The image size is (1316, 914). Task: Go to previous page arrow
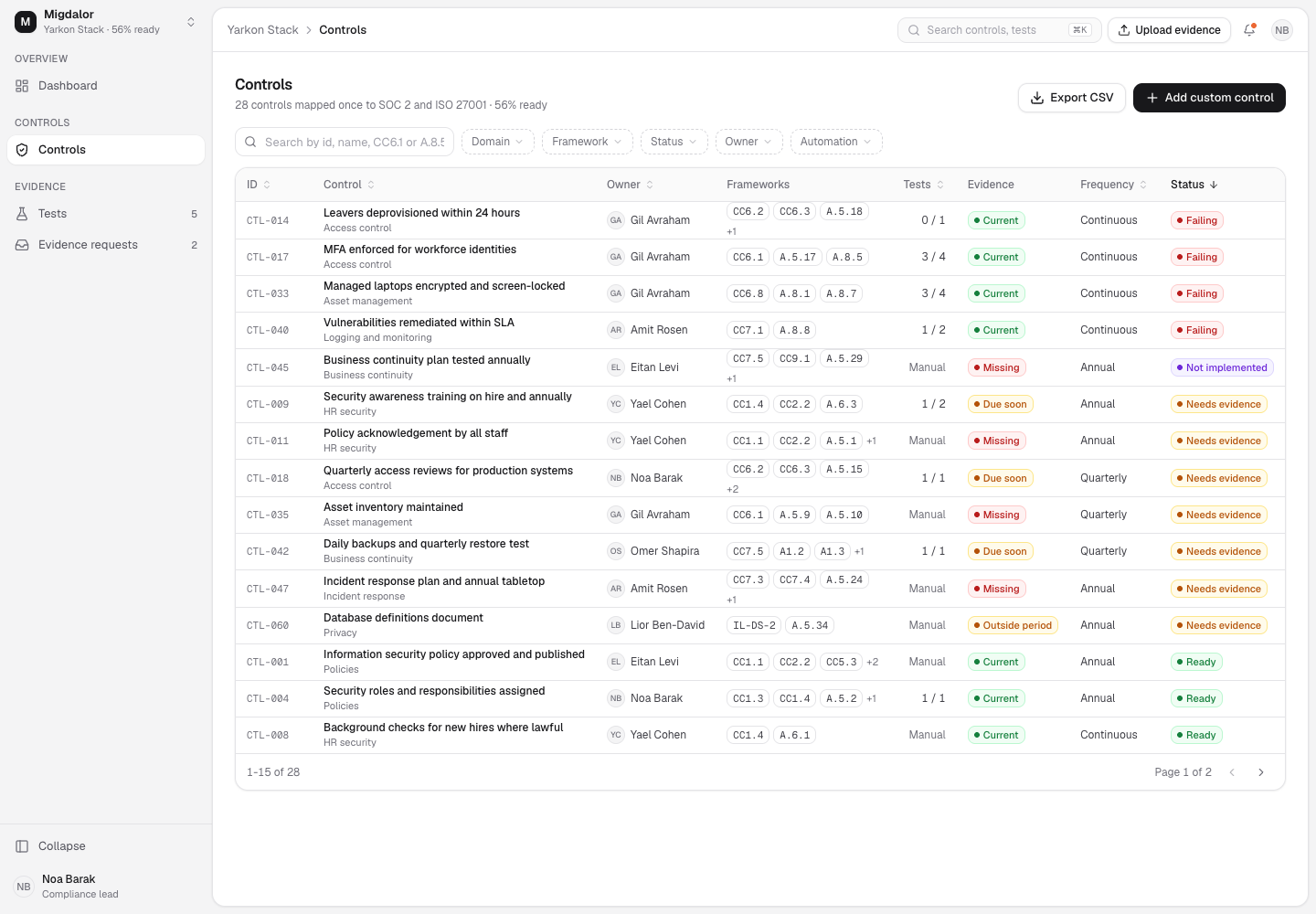pyautogui.click(x=1232, y=772)
